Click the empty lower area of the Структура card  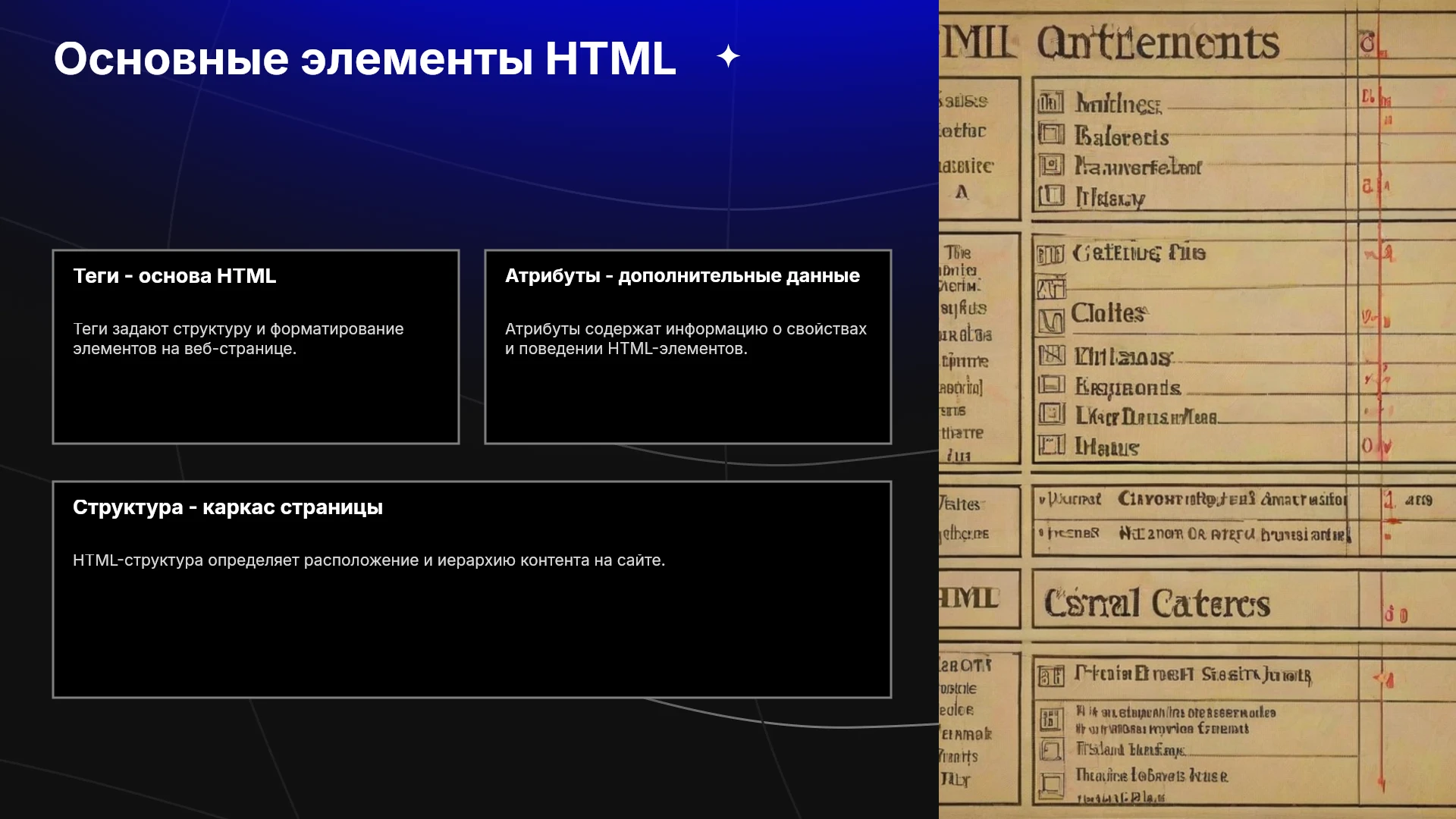pos(472,637)
